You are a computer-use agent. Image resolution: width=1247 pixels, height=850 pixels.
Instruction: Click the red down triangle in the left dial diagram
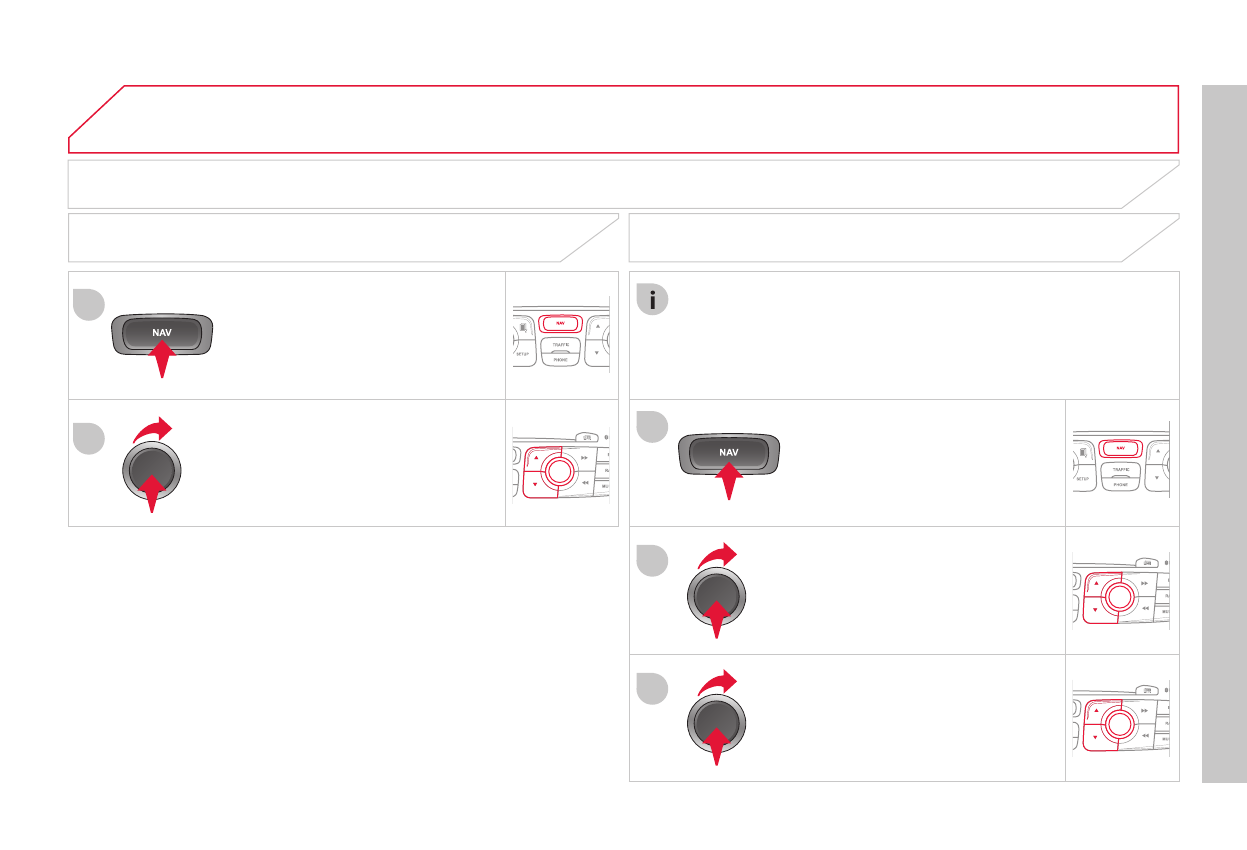[536, 484]
